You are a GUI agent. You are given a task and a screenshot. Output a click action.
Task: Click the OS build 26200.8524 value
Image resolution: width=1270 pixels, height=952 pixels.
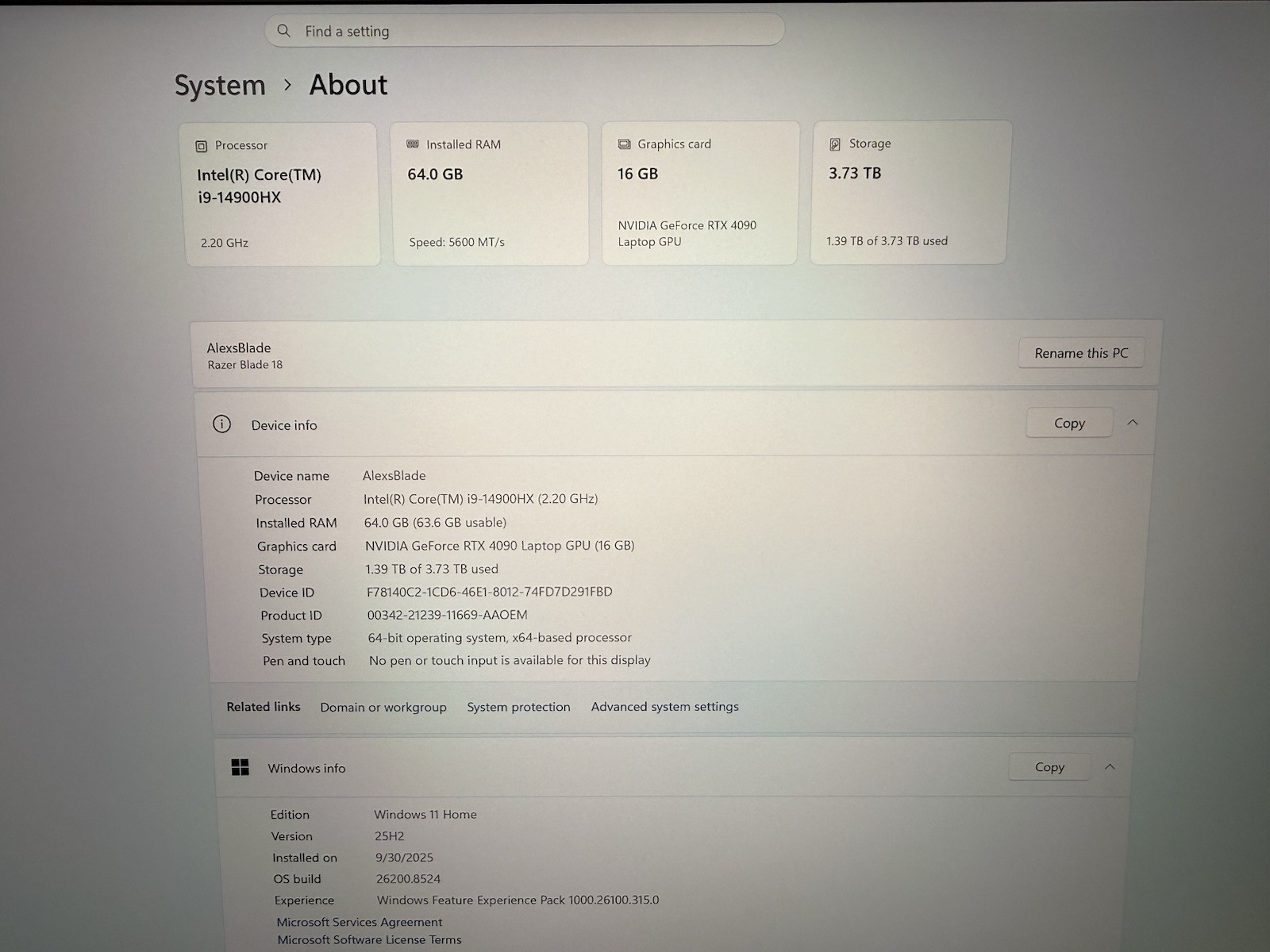coord(408,879)
